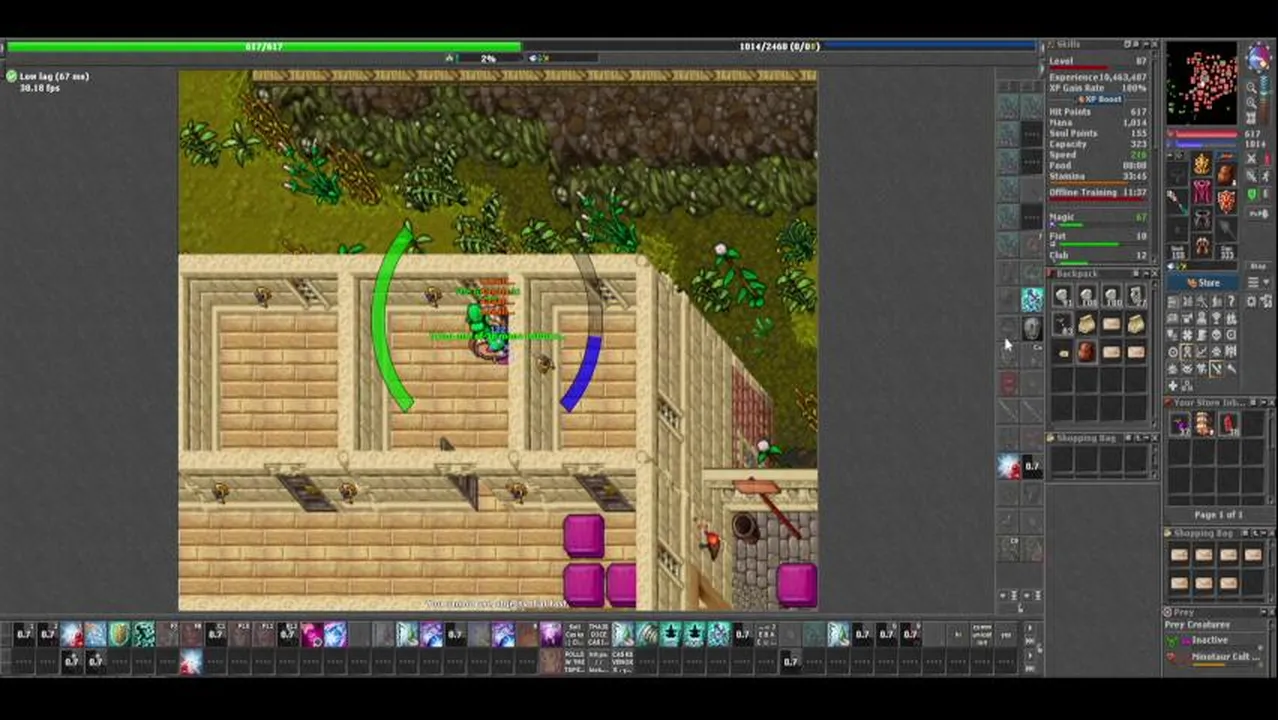Click the XP Boost button in Skills
Viewport: 1278px width, 720px height.
[1100, 99]
